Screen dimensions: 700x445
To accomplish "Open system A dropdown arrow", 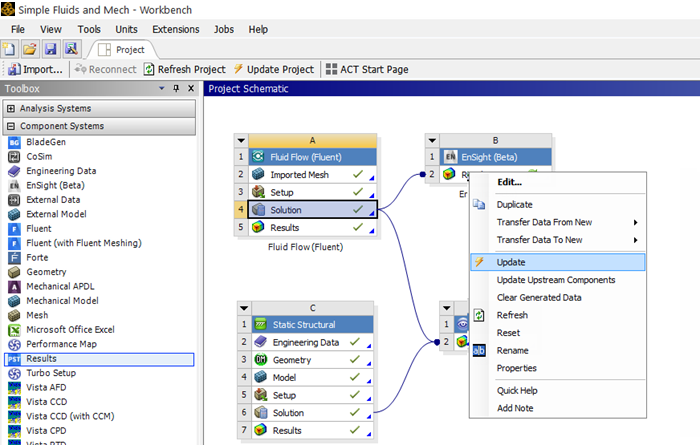I will point(241,141).
